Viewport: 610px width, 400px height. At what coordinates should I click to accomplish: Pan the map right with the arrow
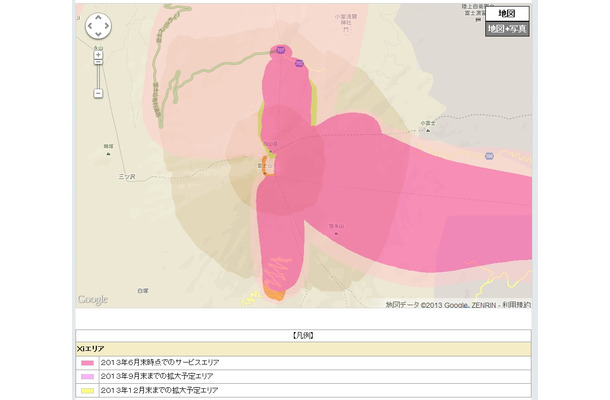[107, 26]
